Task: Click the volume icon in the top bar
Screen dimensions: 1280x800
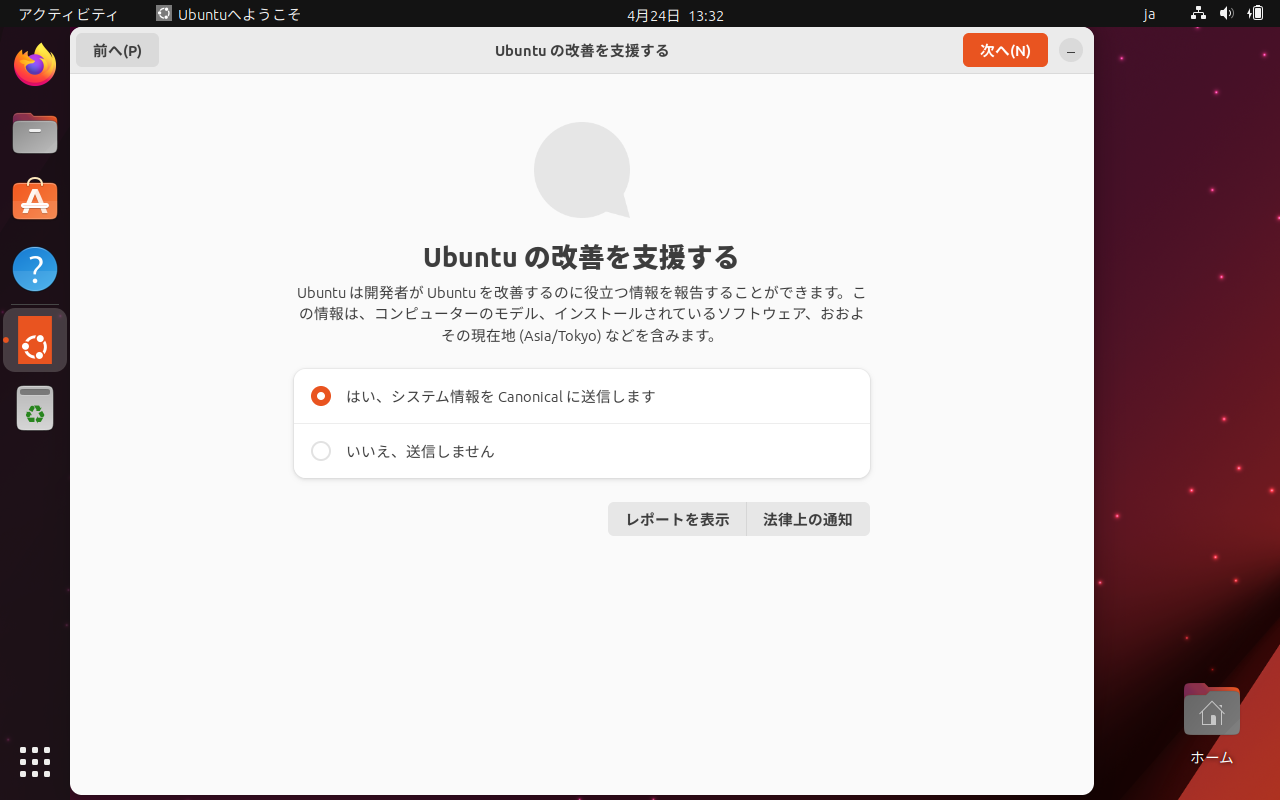Action: [1226, 14]
